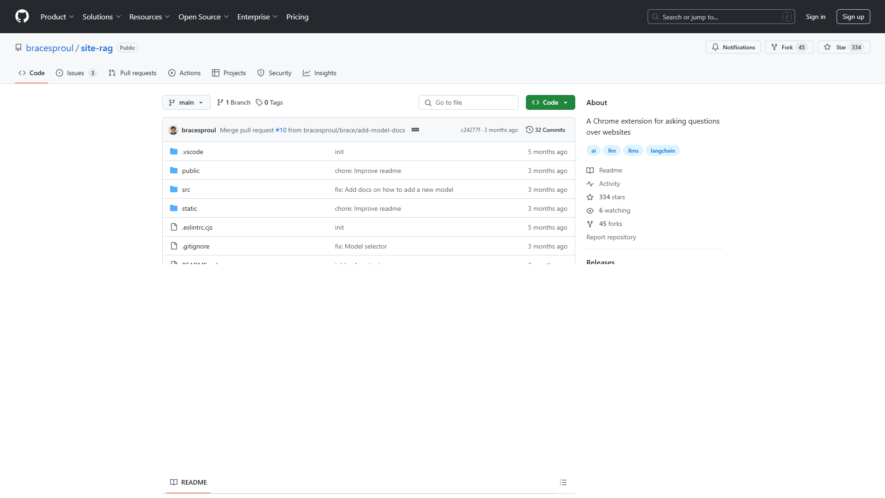Open the Insights tab
Image resolution: width=885 pixels, height=498 pixels.
319,73
